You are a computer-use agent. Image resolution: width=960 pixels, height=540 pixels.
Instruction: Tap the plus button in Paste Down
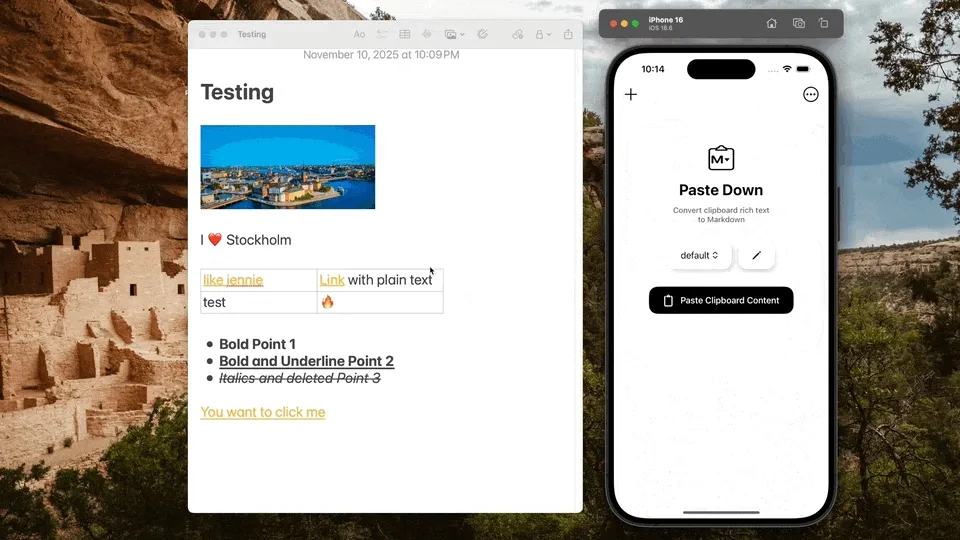pos(631,94)
